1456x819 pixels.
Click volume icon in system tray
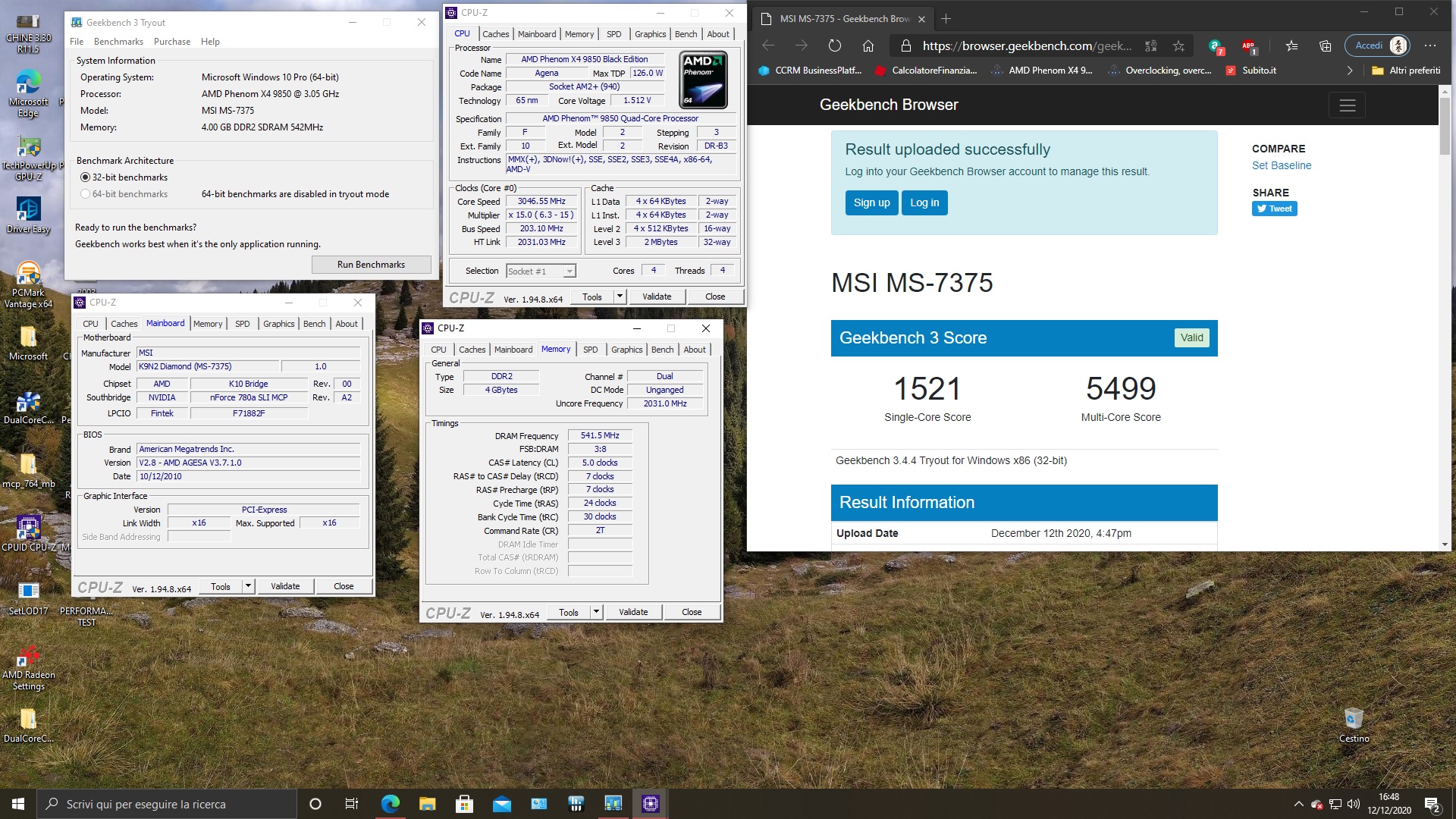(1353, 804)
